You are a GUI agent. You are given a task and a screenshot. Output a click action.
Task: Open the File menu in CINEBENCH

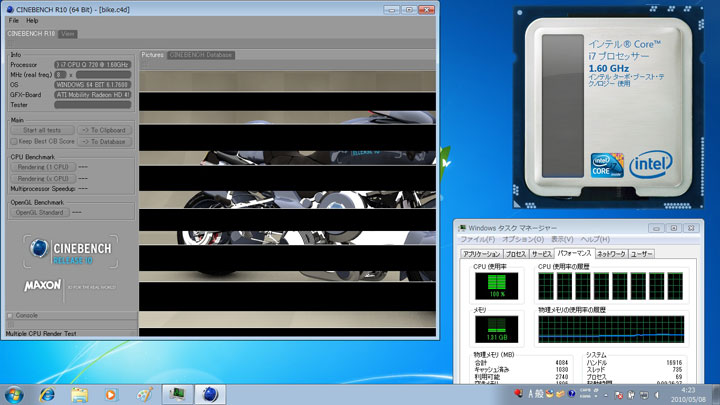pyautogui.click(x=14, y=21)
